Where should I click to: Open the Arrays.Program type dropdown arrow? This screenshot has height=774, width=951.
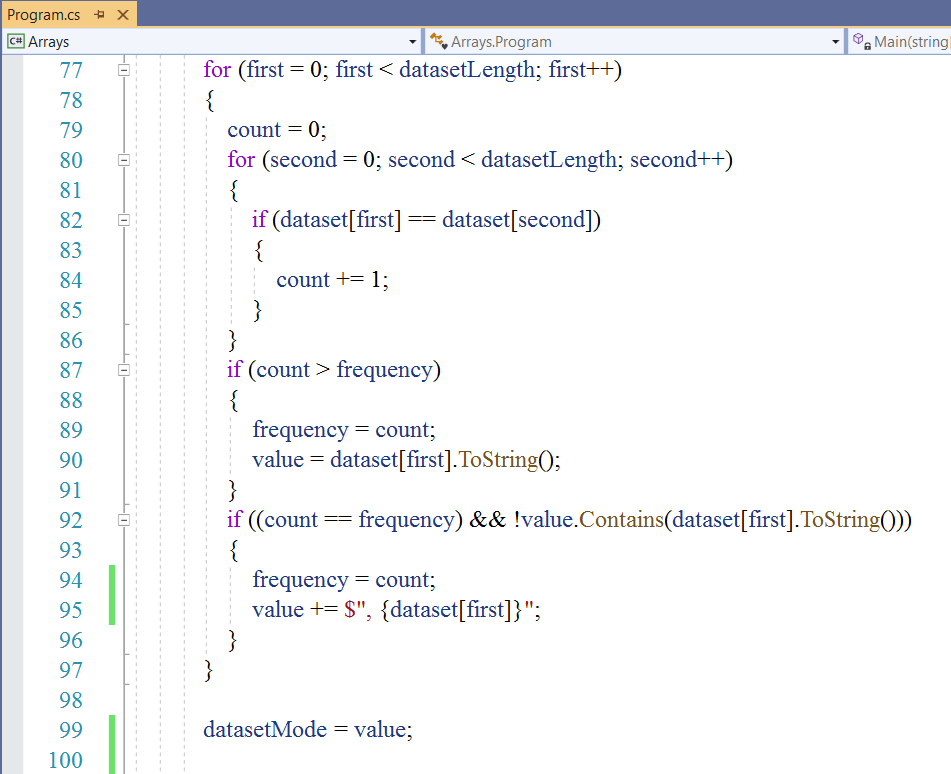(x=836, y=42)
